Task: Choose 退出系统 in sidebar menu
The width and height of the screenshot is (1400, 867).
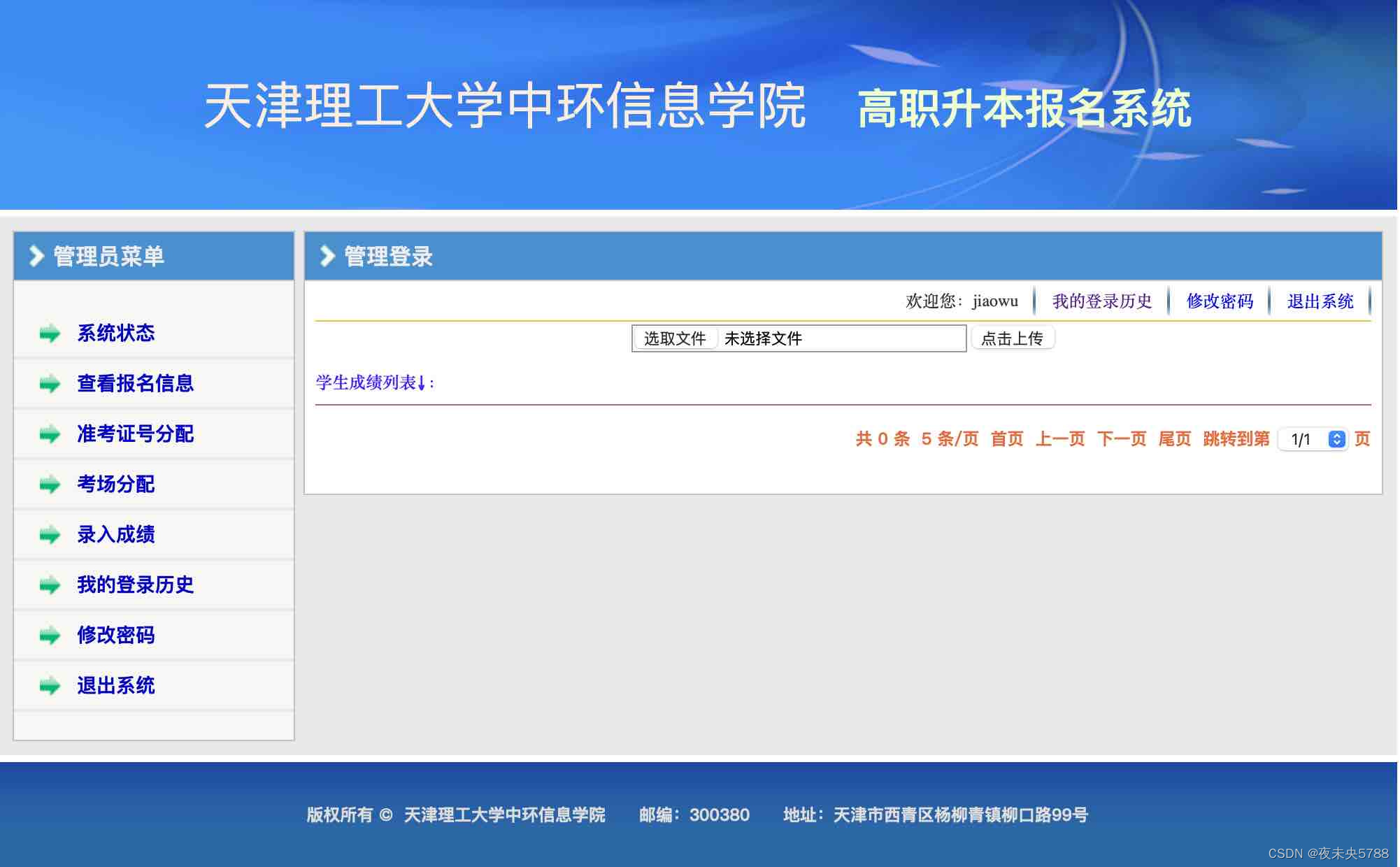Action: tap(116, 685)
